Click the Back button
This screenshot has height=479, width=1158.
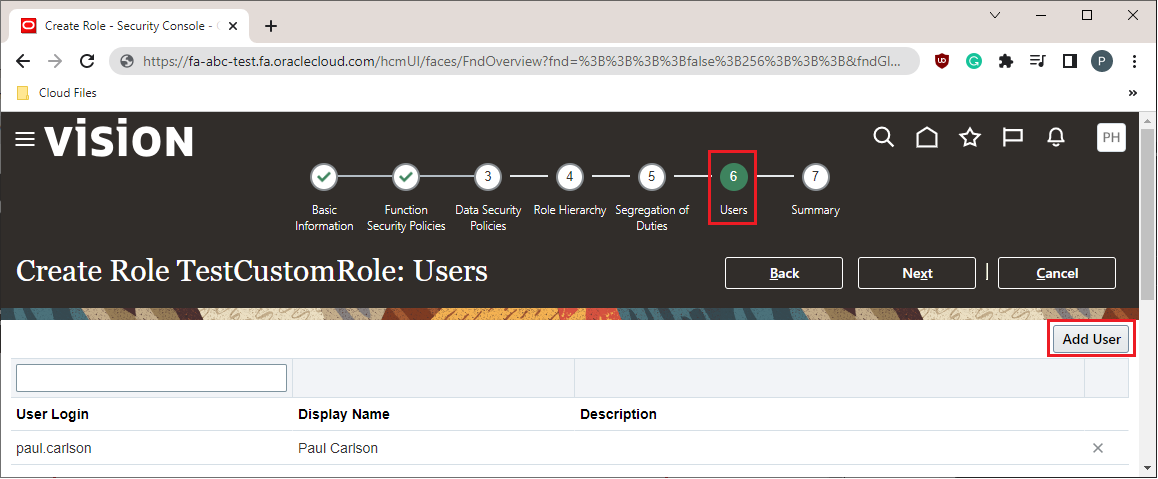pos(784,273)
